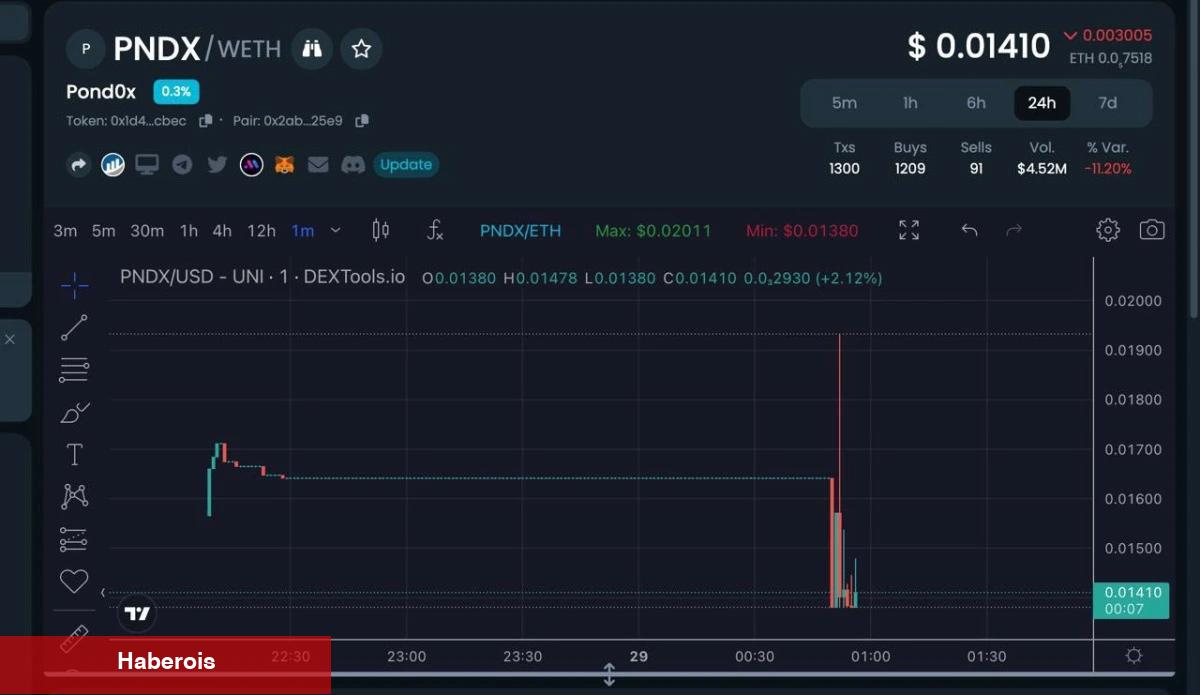The width and height of the screenshot is (1200, 695).
Task: Open the website monitor icon
Action: point(147,165)
